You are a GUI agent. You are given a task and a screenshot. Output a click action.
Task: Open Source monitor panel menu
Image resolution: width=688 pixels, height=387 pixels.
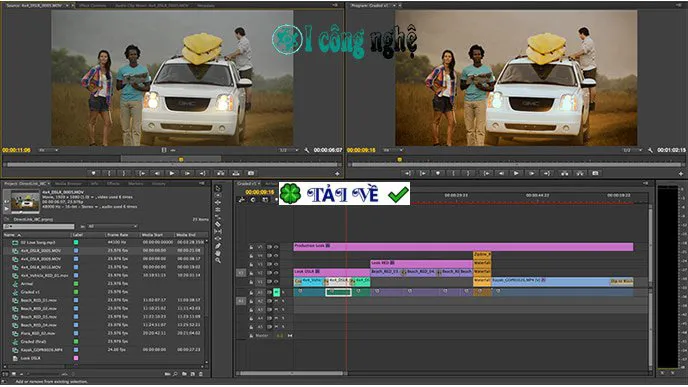pos(335,5)
